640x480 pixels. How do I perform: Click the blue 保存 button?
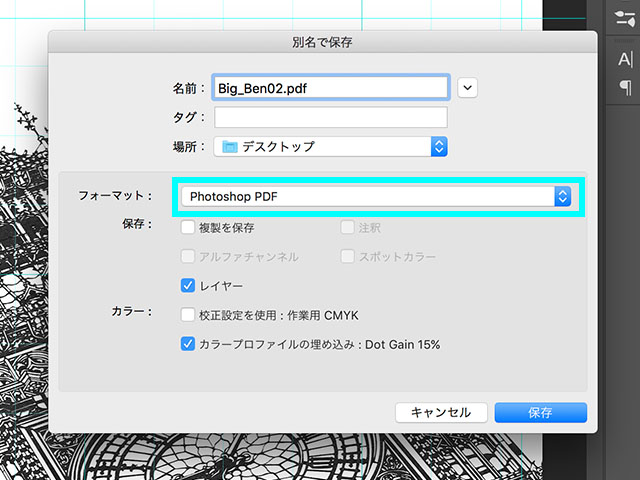point(540,412)
